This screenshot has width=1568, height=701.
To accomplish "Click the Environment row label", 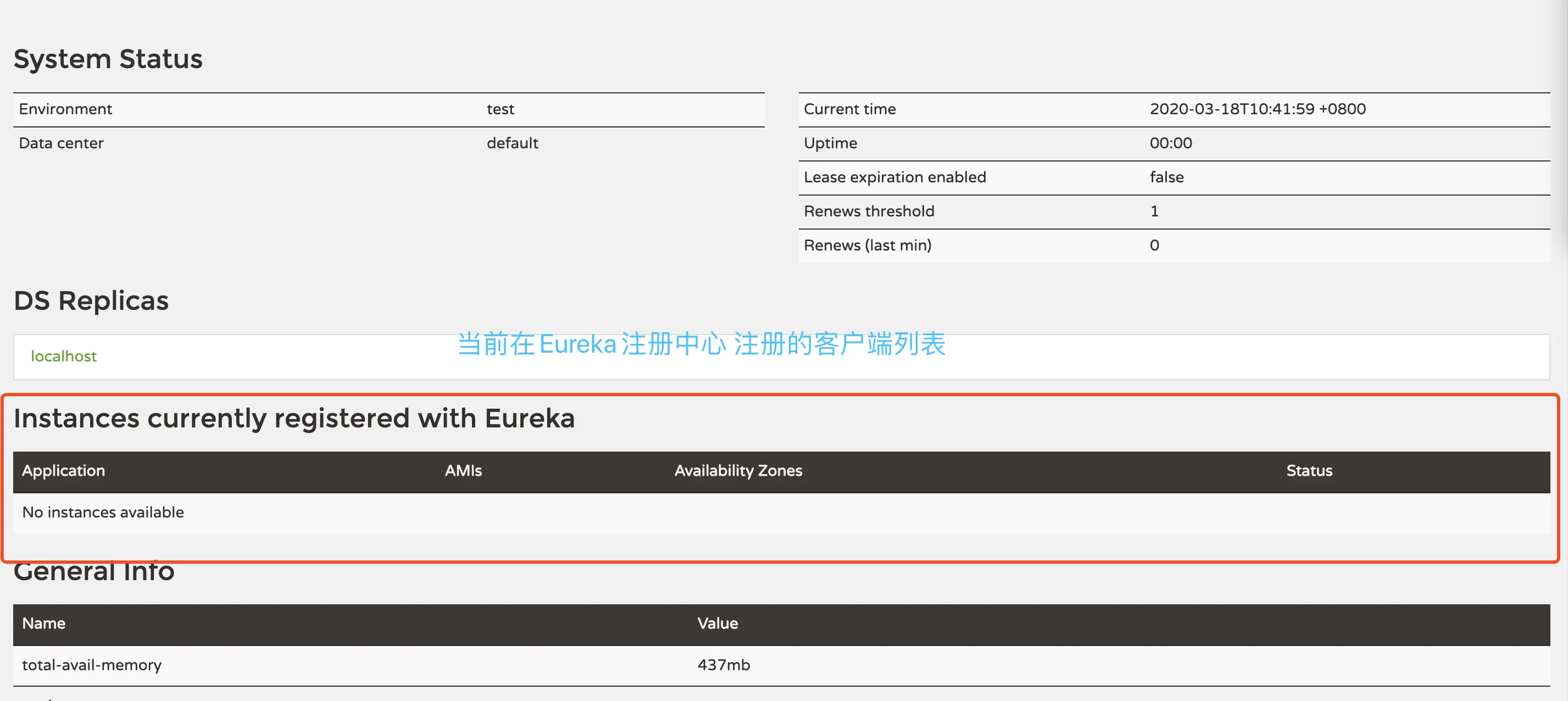I will tap(65, 109).
